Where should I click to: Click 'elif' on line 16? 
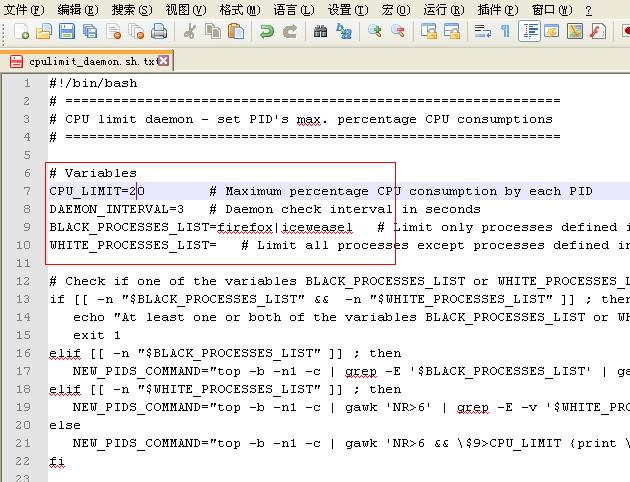(65, 353)
